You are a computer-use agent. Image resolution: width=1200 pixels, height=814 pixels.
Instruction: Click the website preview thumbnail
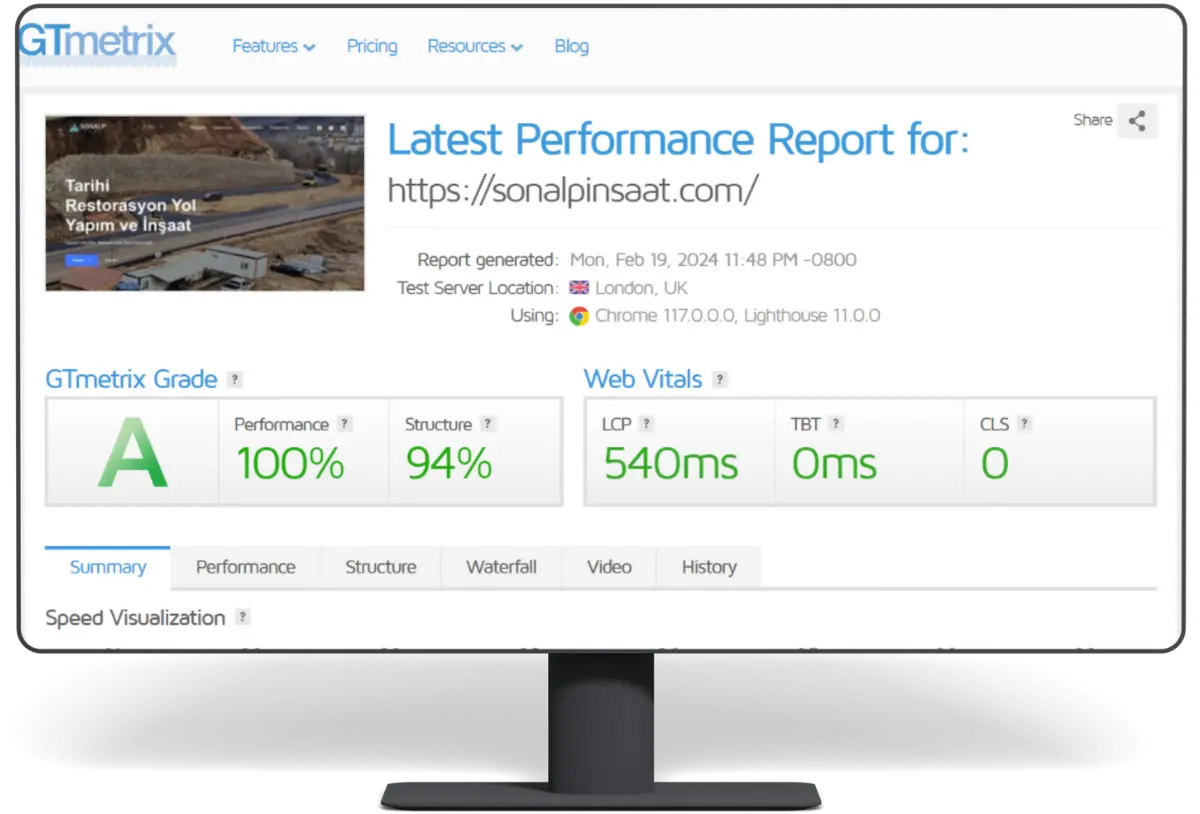[204, 202]
